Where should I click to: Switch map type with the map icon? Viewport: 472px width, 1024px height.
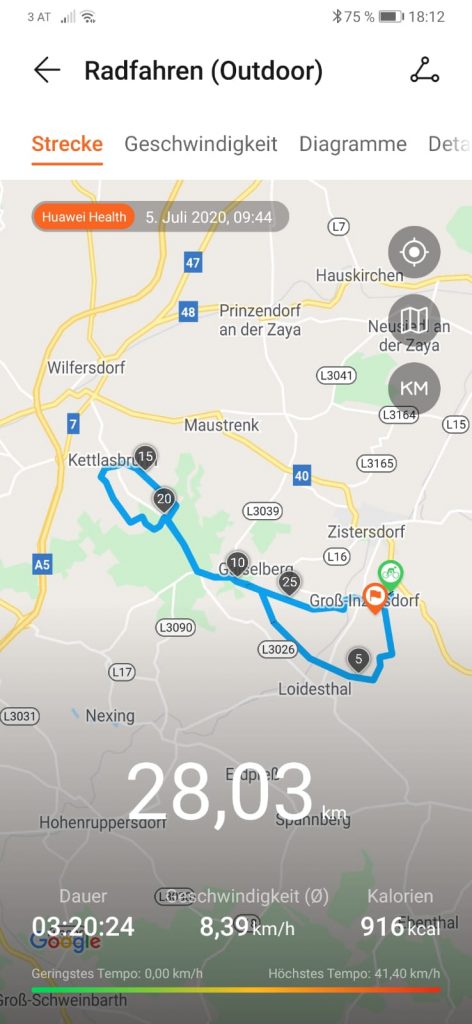[x=414, y=320]
